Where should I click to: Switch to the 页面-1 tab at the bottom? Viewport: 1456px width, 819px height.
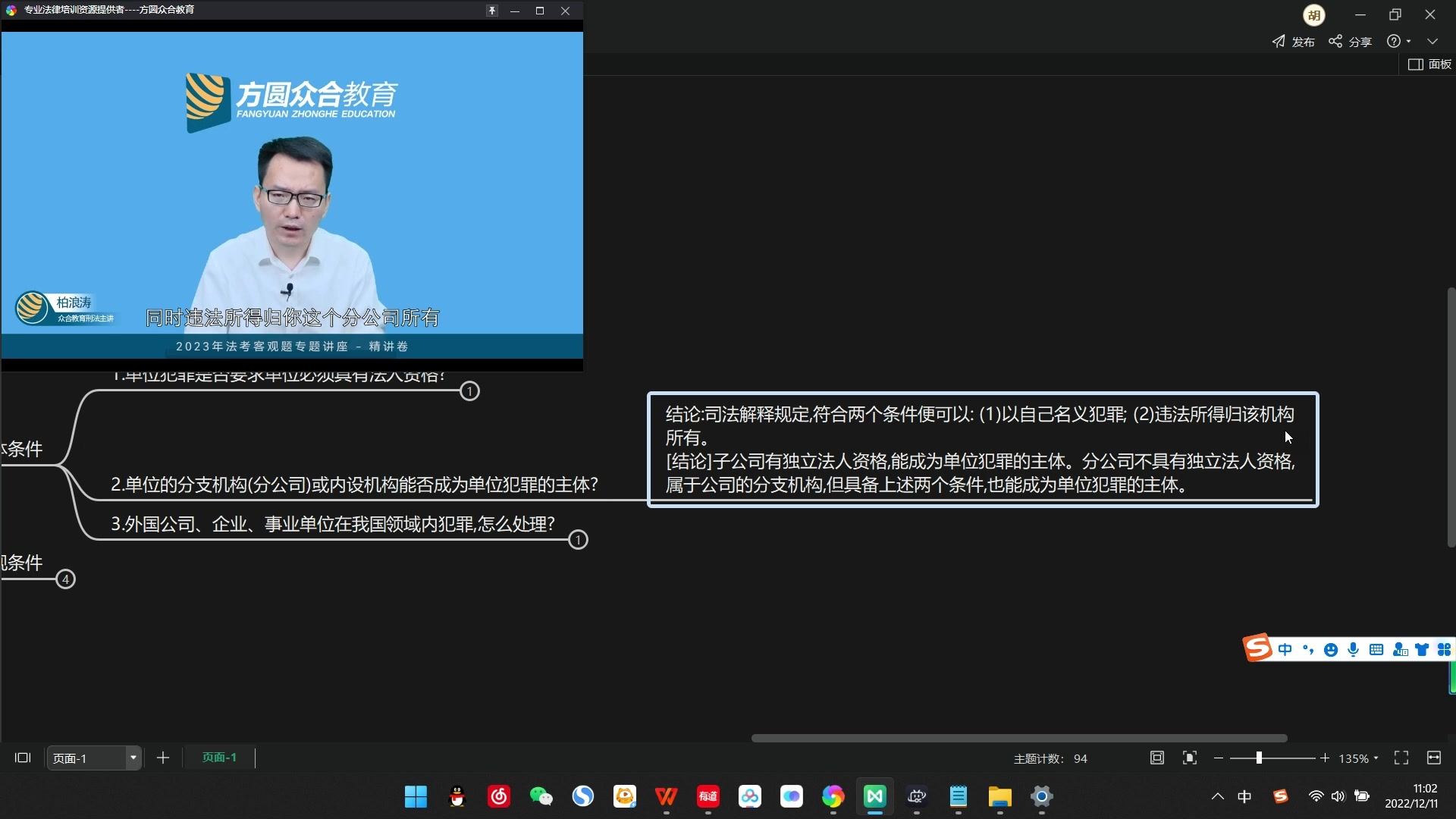point(218,757)
